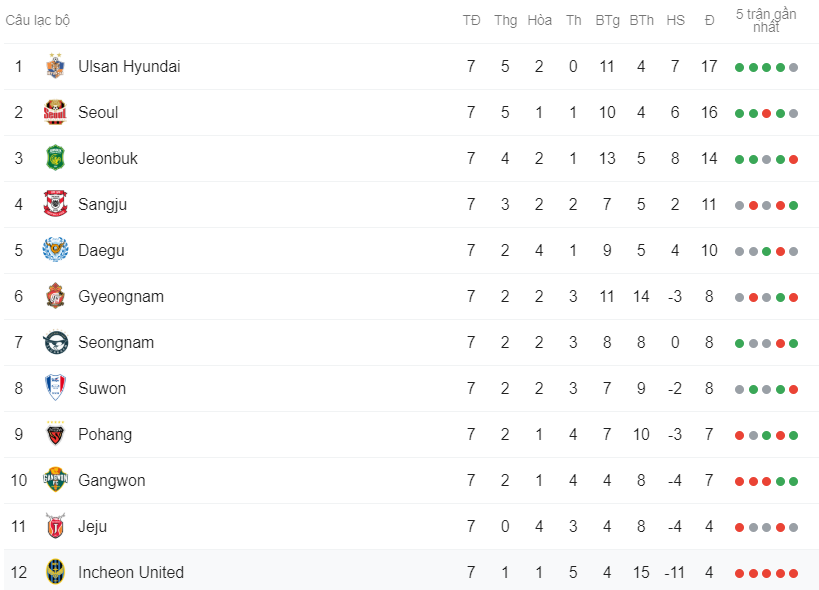Click the Câu lạc bộ column header
819x590 pixels.
[x=38, y=20]
